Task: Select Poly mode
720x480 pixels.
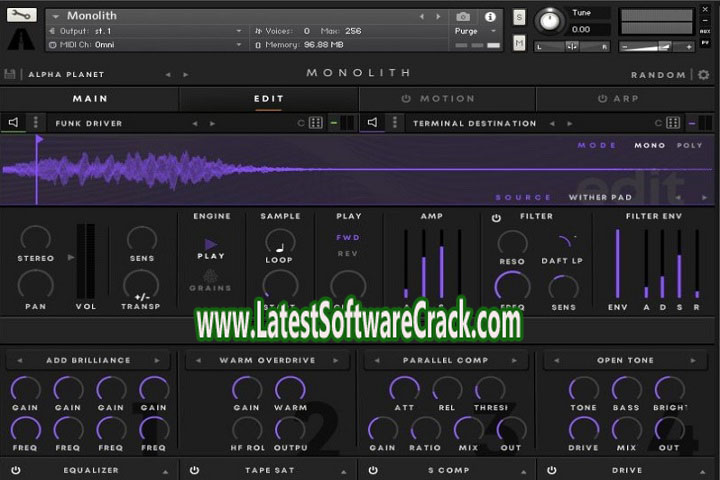Action: 690,146
